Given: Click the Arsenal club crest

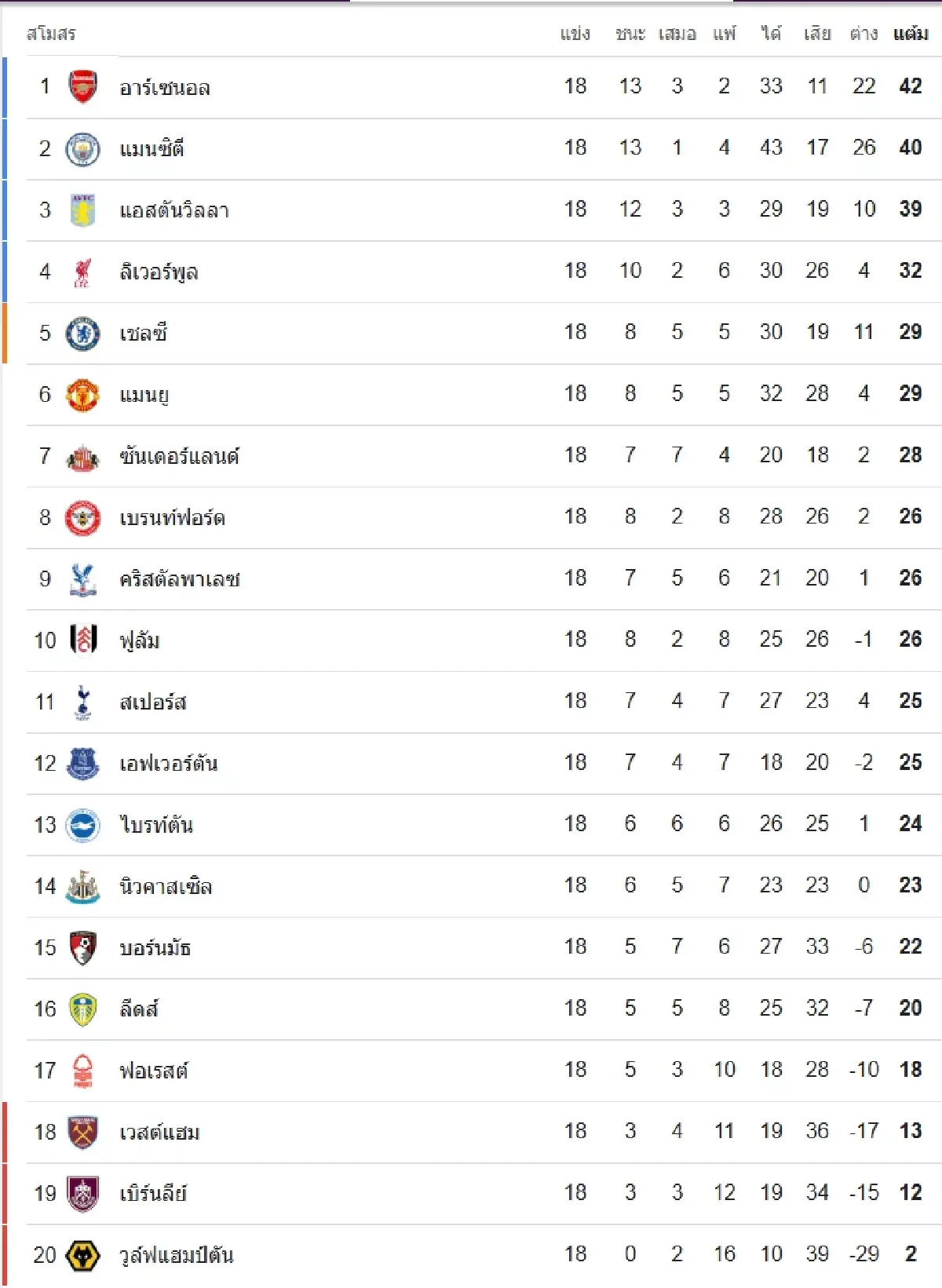Looking at the screenshot, I should pyautogui.click(x=82, y=86).
